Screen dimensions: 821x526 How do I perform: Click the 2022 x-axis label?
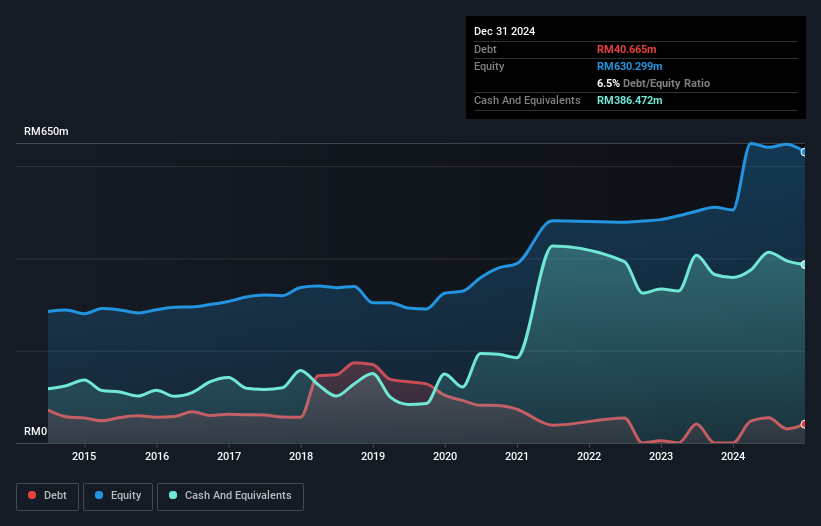(x=589, y=456)
